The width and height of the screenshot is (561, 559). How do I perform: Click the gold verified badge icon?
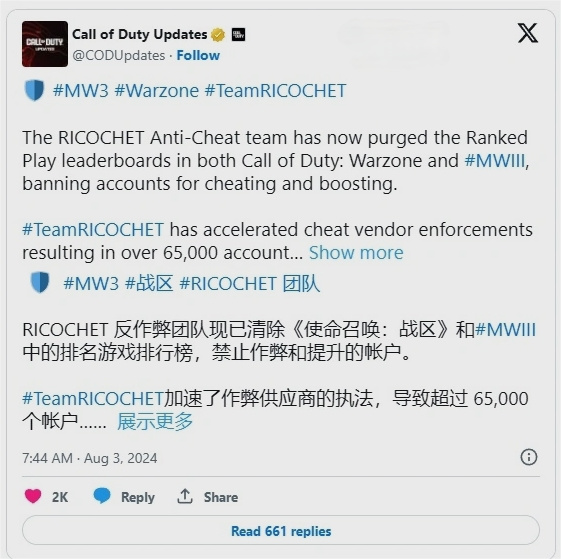(218, 35)
